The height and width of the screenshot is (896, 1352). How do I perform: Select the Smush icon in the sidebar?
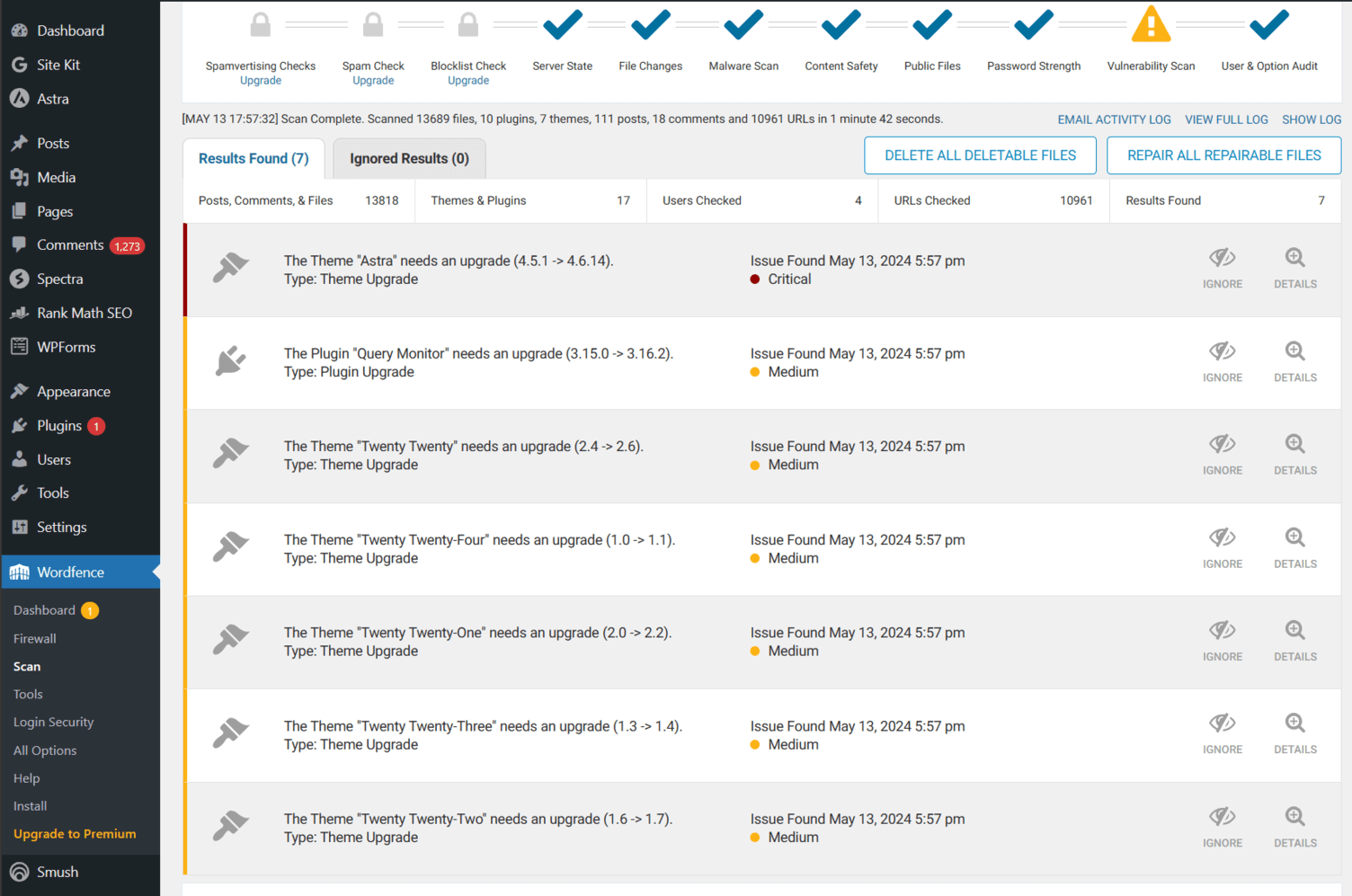coord(19,872)
